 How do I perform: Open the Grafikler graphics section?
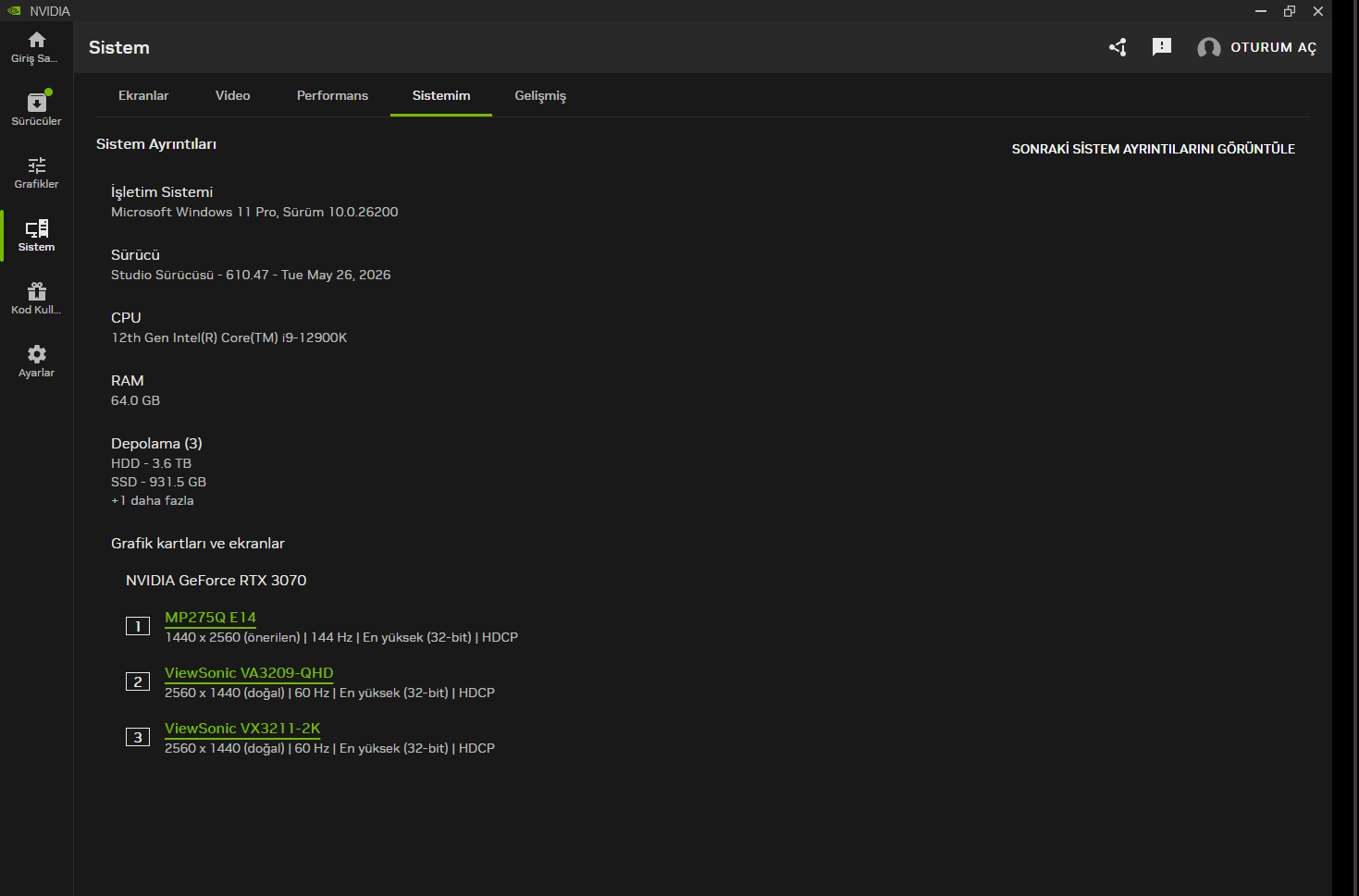tap(36, 173)
